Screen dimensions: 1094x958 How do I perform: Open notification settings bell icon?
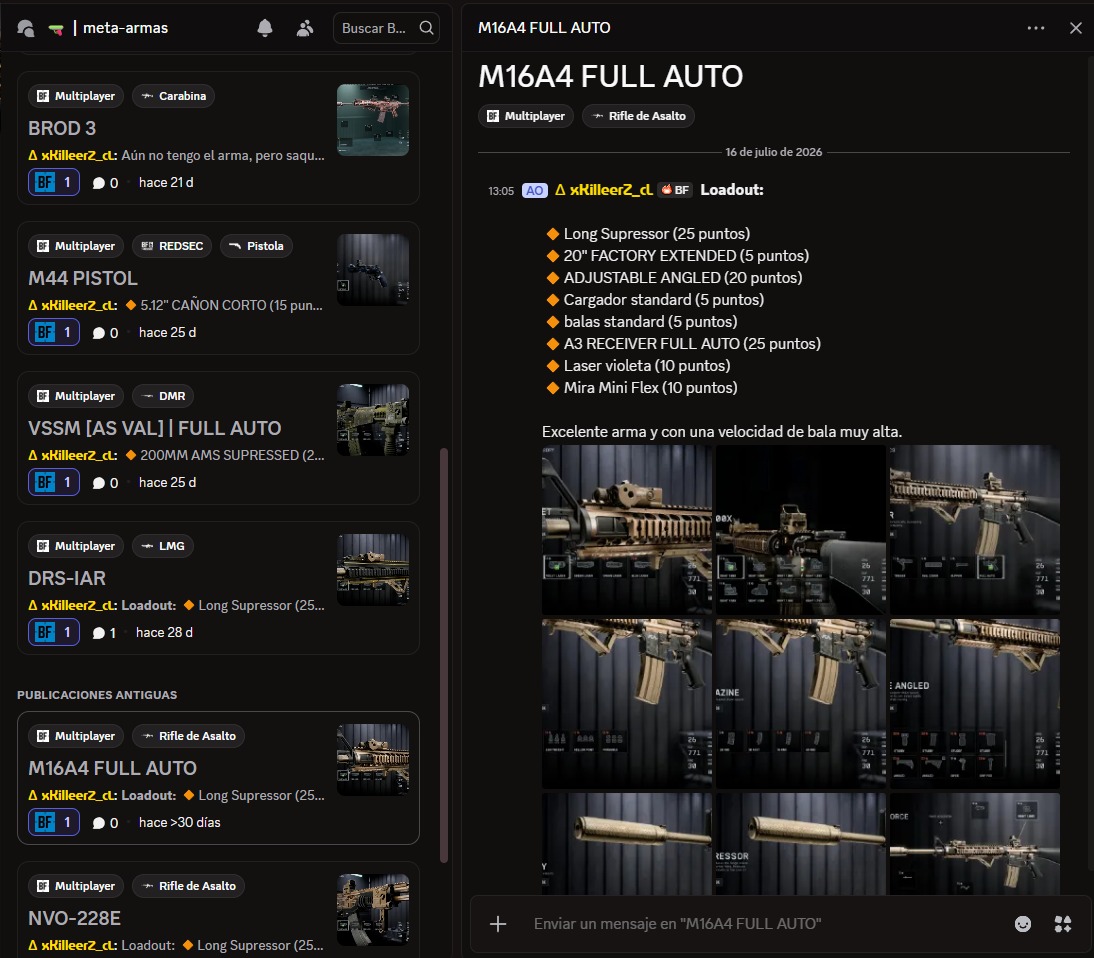[264, 28]
